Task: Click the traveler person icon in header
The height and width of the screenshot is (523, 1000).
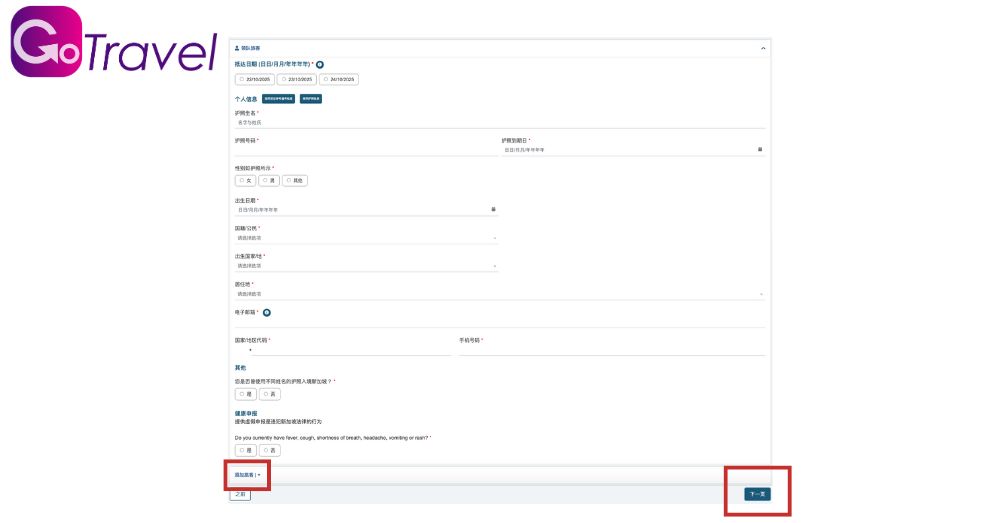Action: coord(236,48)
